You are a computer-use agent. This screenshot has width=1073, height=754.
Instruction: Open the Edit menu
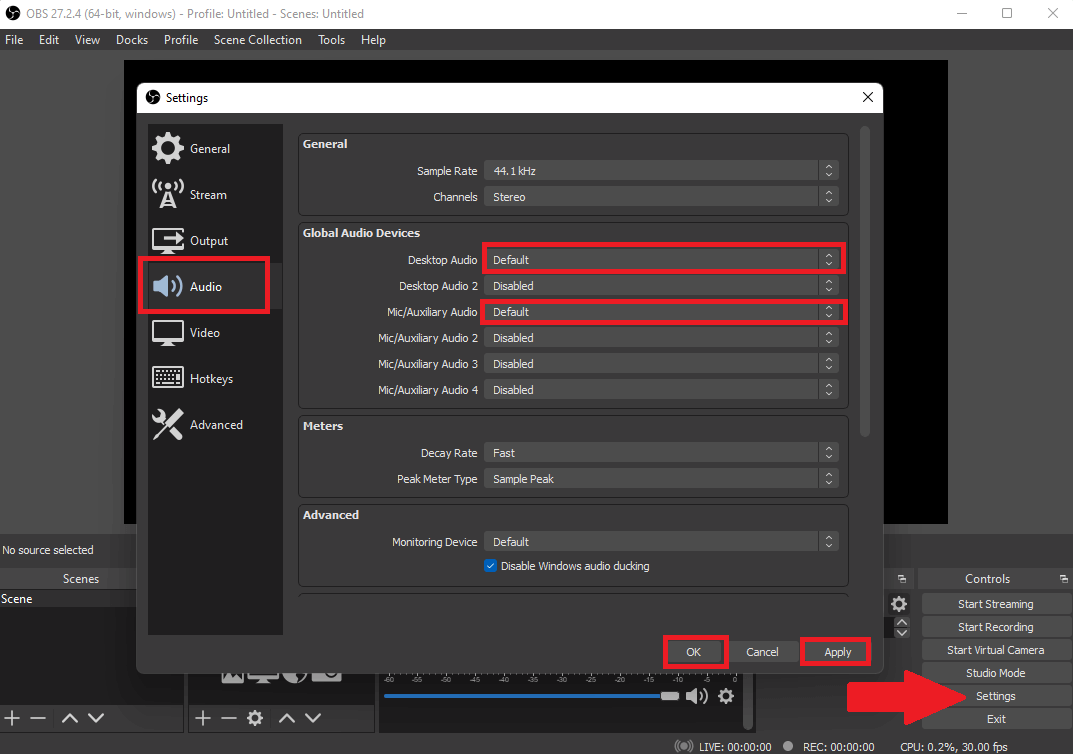[49, 40]
